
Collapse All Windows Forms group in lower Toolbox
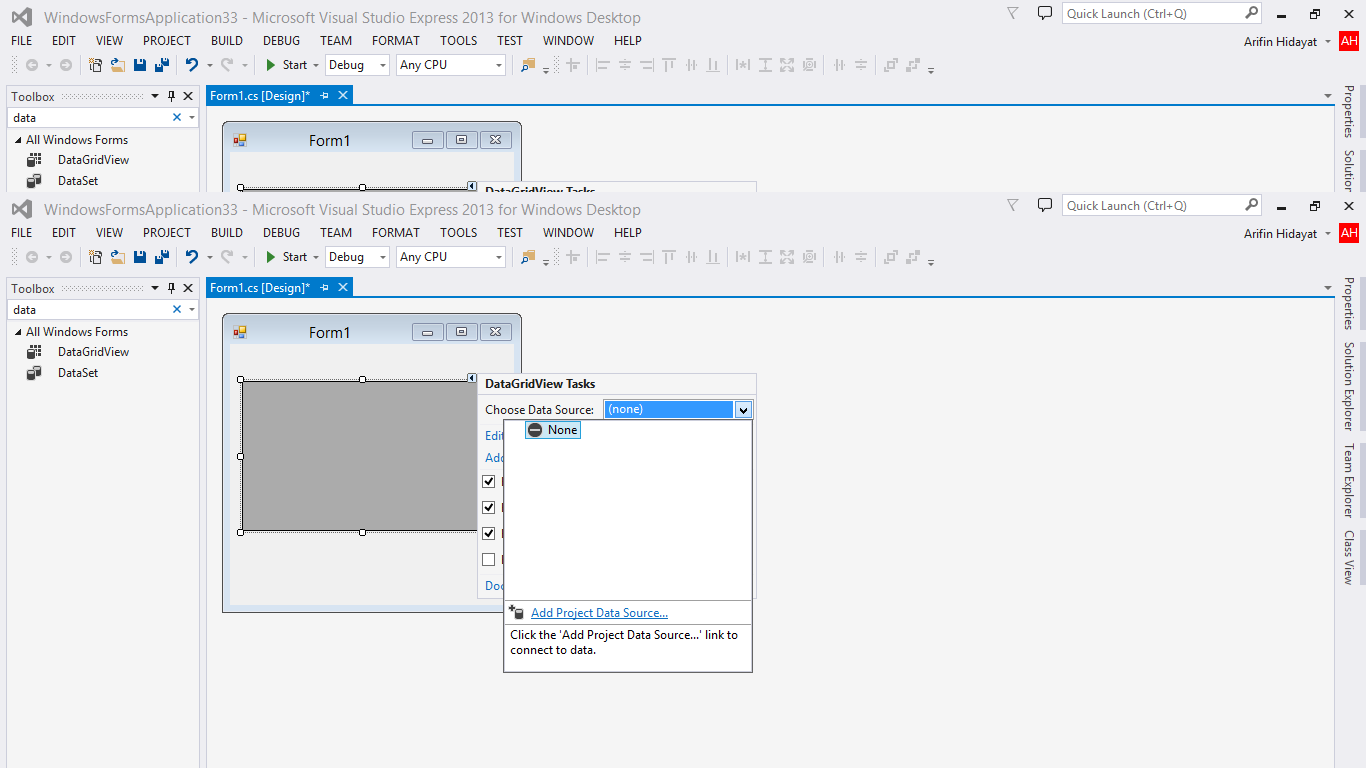coord(19,332)
